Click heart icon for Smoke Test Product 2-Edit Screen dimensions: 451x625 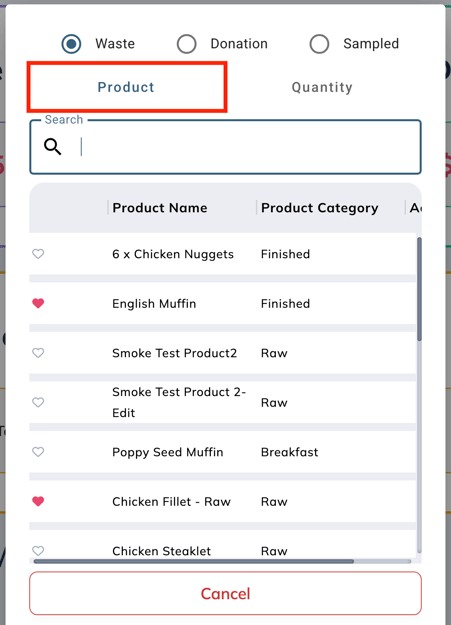pos(38,402)
